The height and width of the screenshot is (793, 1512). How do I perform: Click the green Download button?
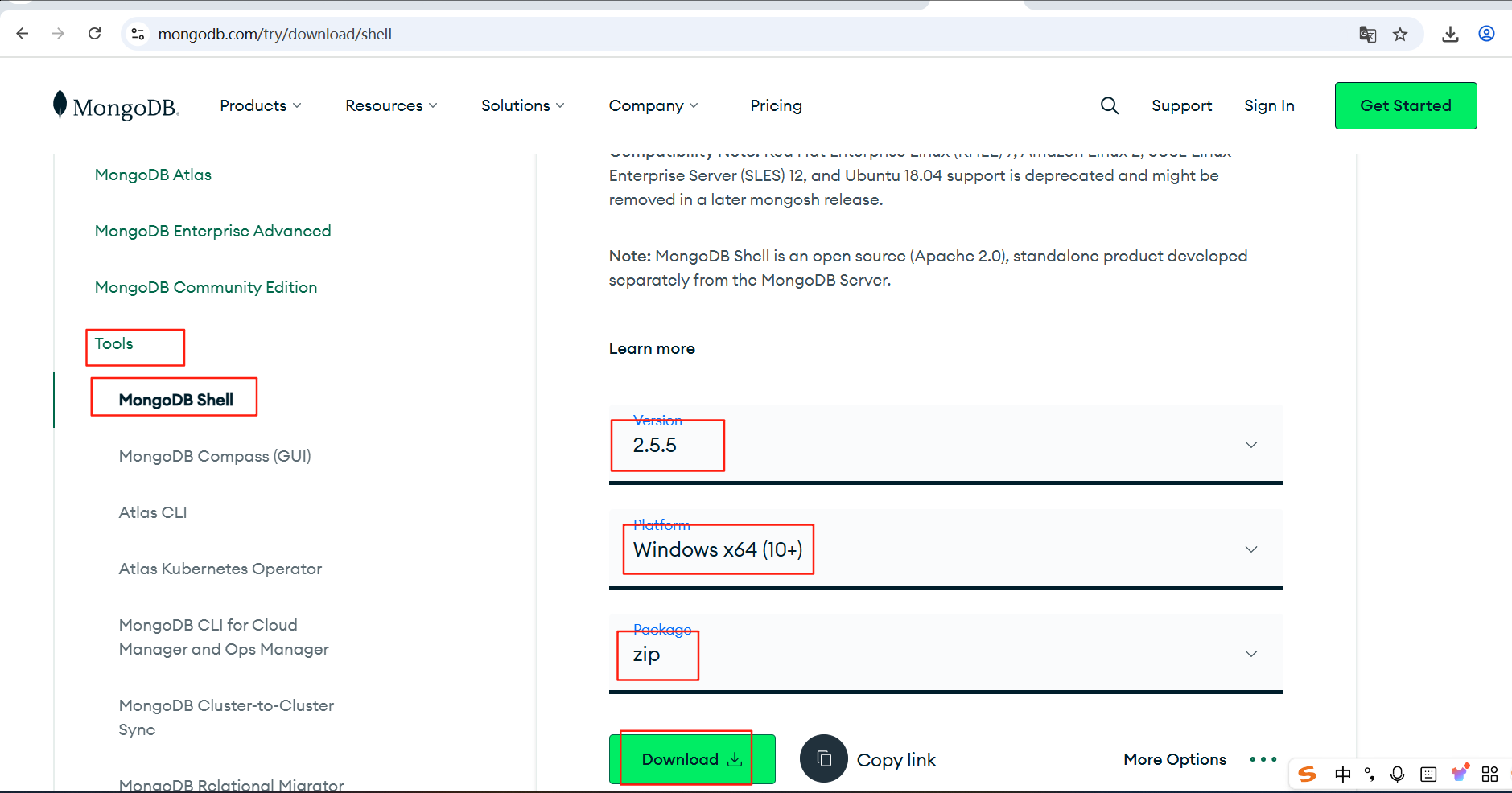pos(692,759)
